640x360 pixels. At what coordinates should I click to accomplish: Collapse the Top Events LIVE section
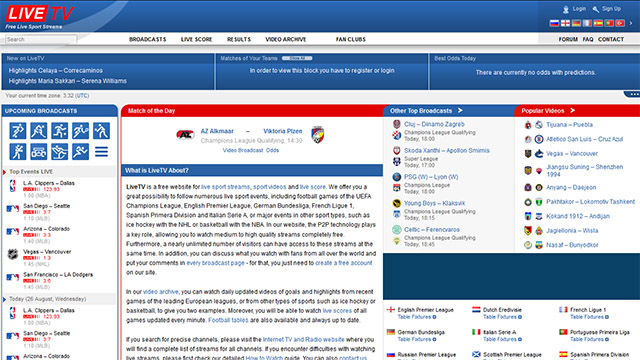pyautogui.click(x=4, y=172)
